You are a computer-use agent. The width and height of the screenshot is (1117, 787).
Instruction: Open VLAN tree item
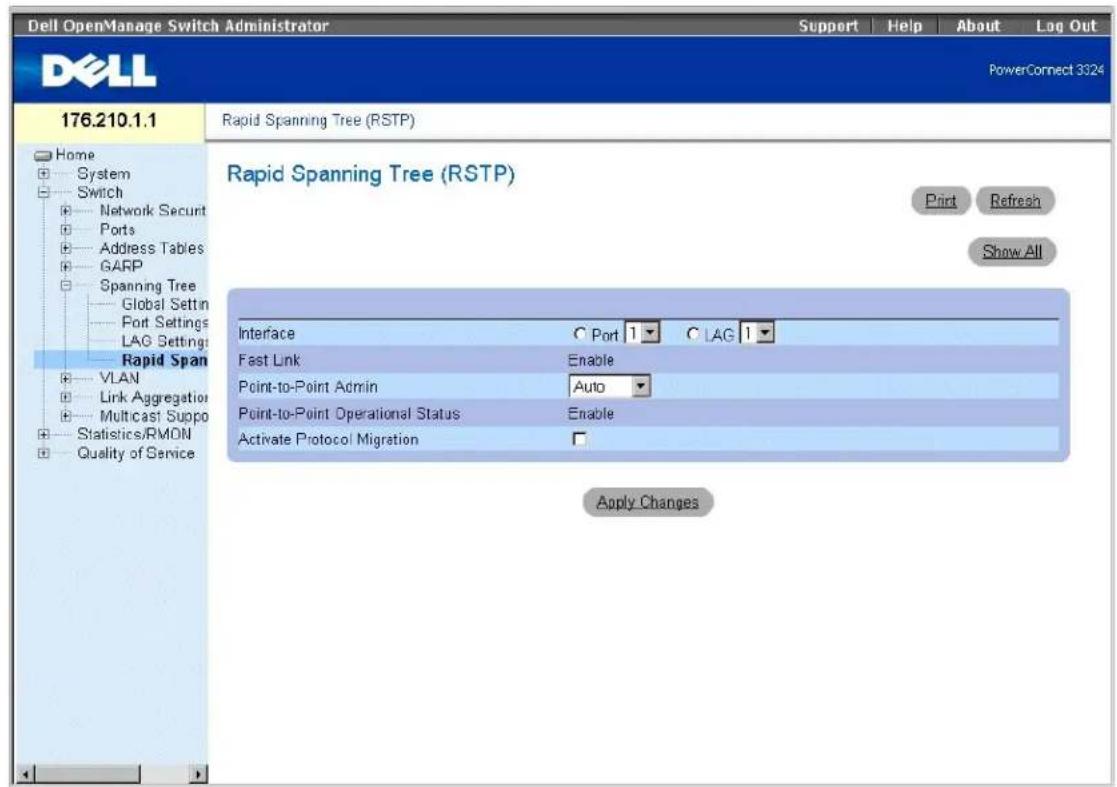click(x=119, y=378)
